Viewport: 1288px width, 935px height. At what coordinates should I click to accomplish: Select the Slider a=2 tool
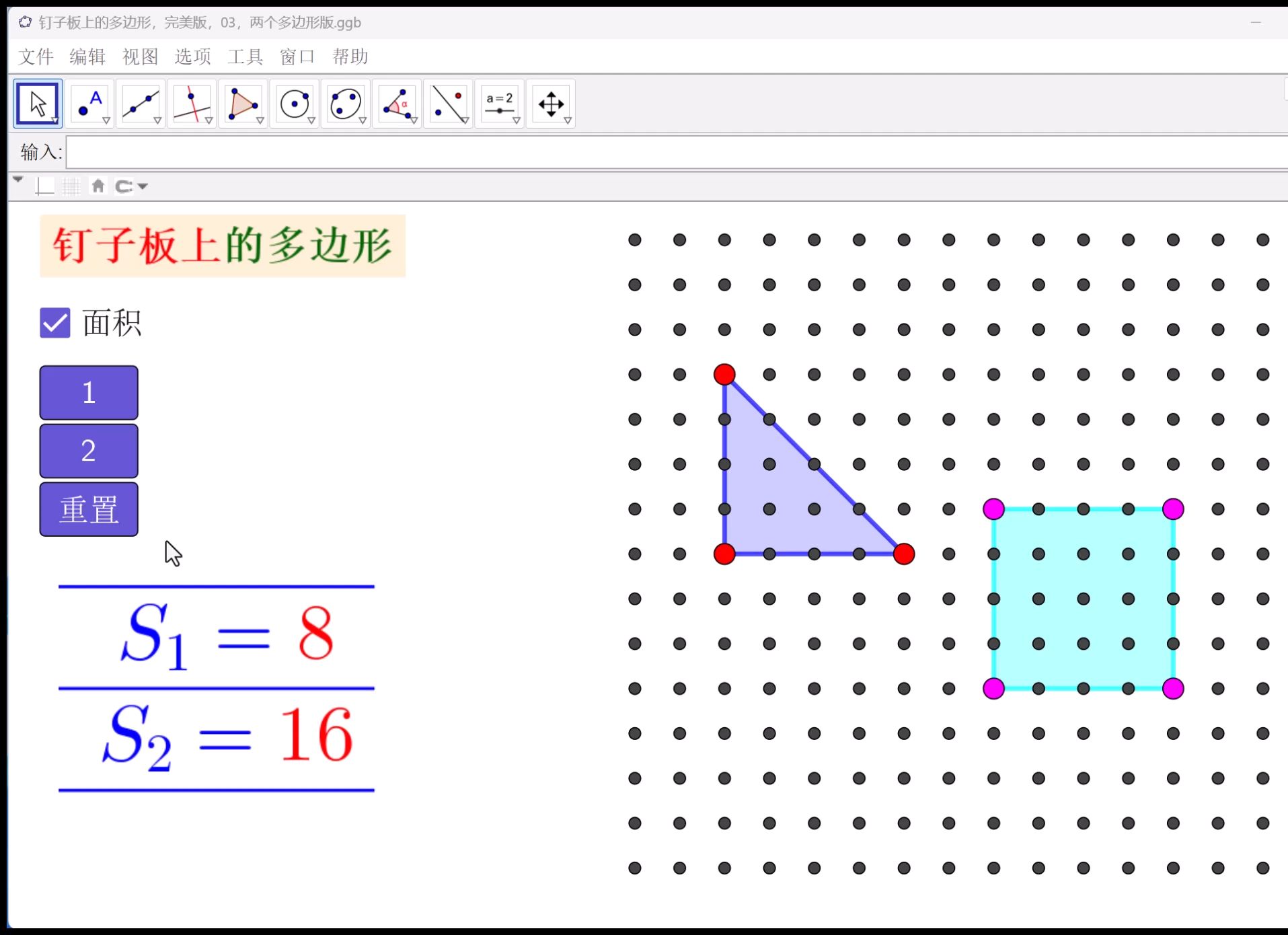[x=499, y=104]
